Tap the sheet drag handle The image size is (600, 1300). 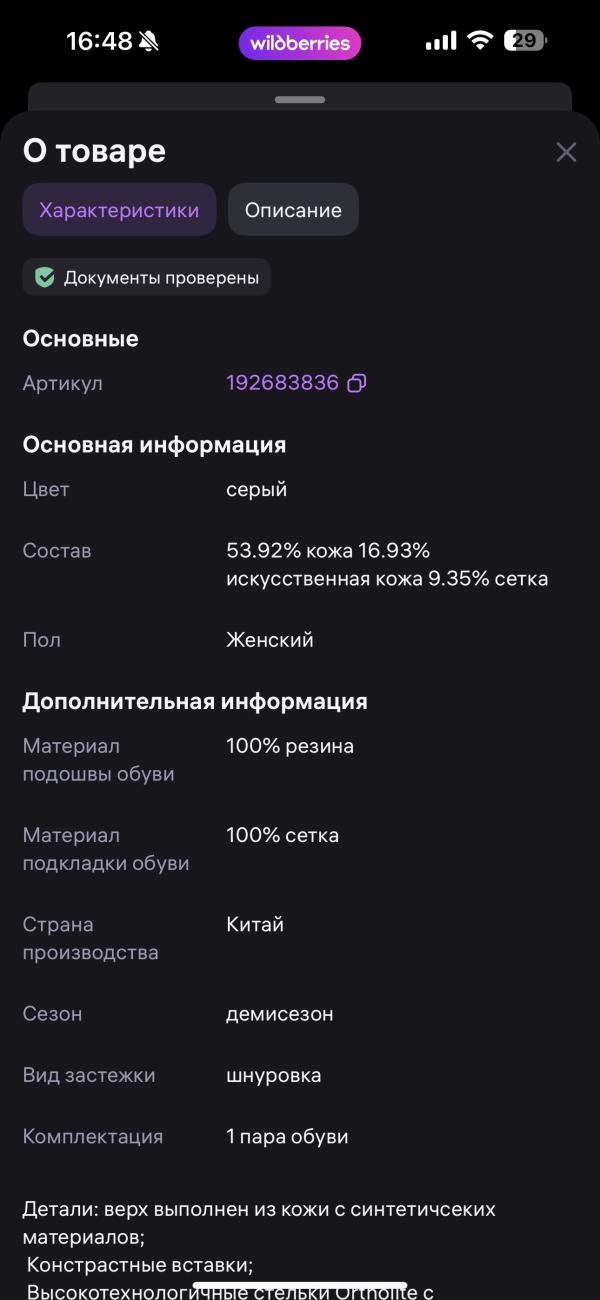(300, 100)
